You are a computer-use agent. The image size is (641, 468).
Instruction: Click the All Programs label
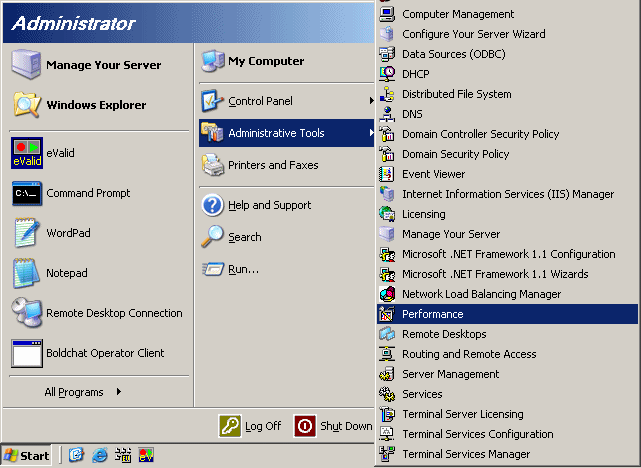pos(74,392)
